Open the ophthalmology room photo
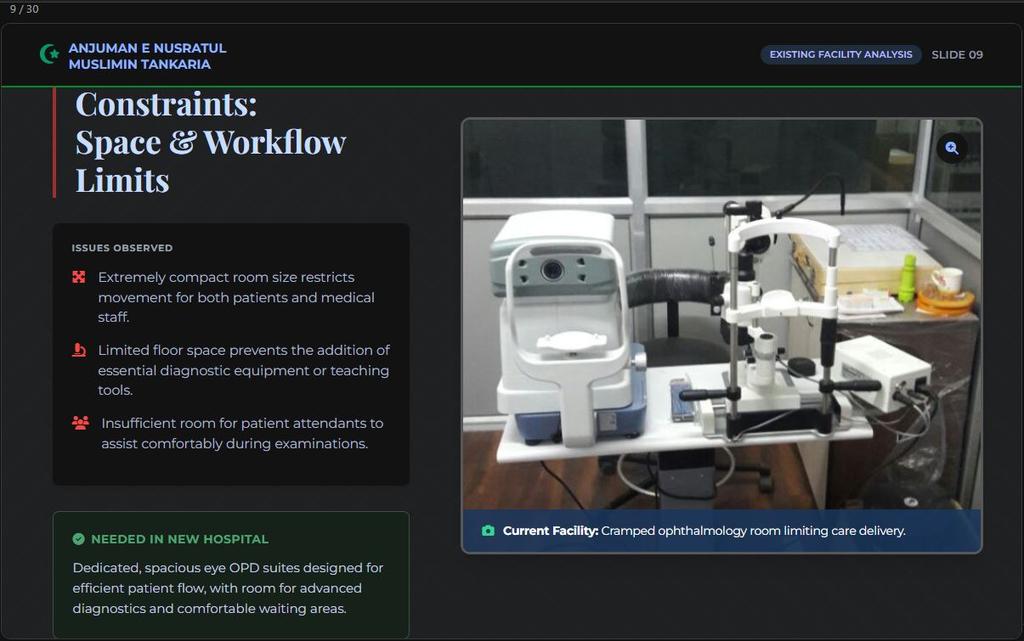The width and height of the screenshot is (1024, 641). (720, 315)
